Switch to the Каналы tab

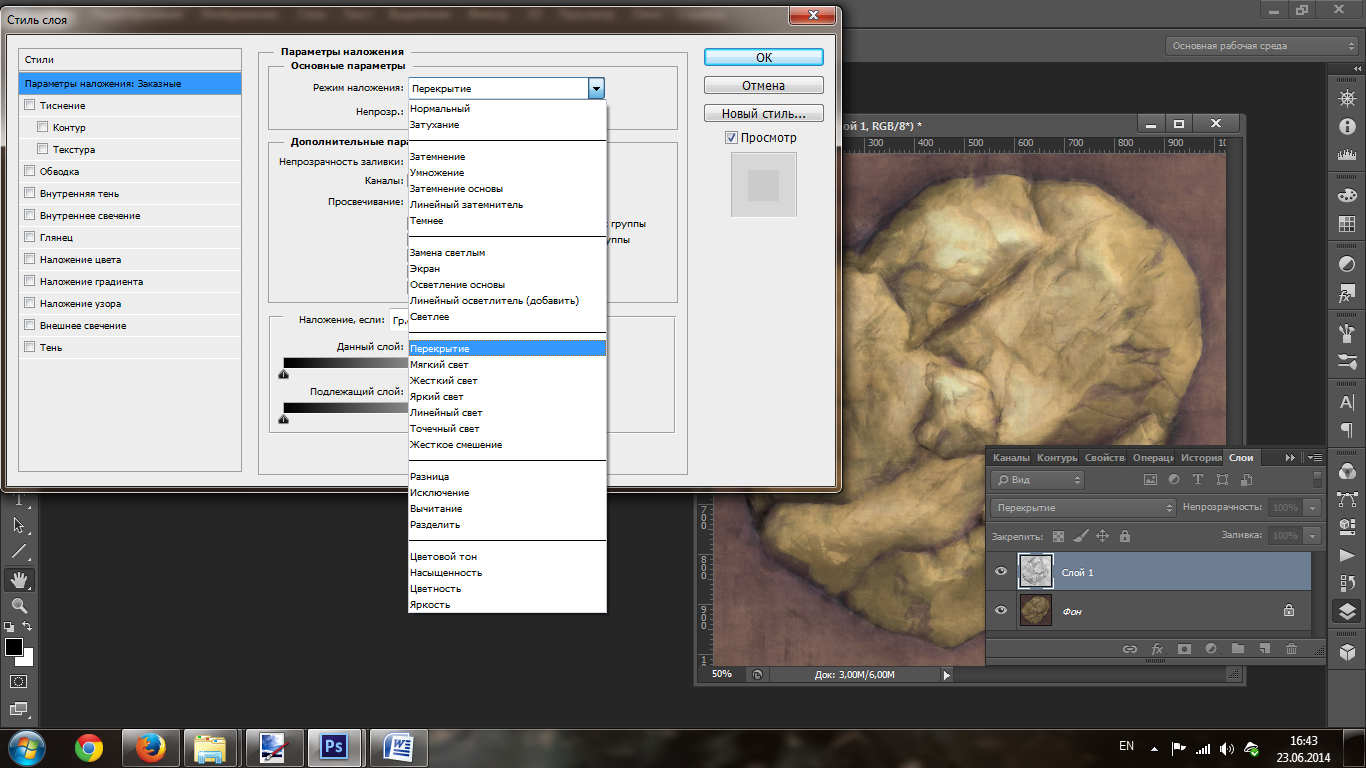click(1011, 457)
